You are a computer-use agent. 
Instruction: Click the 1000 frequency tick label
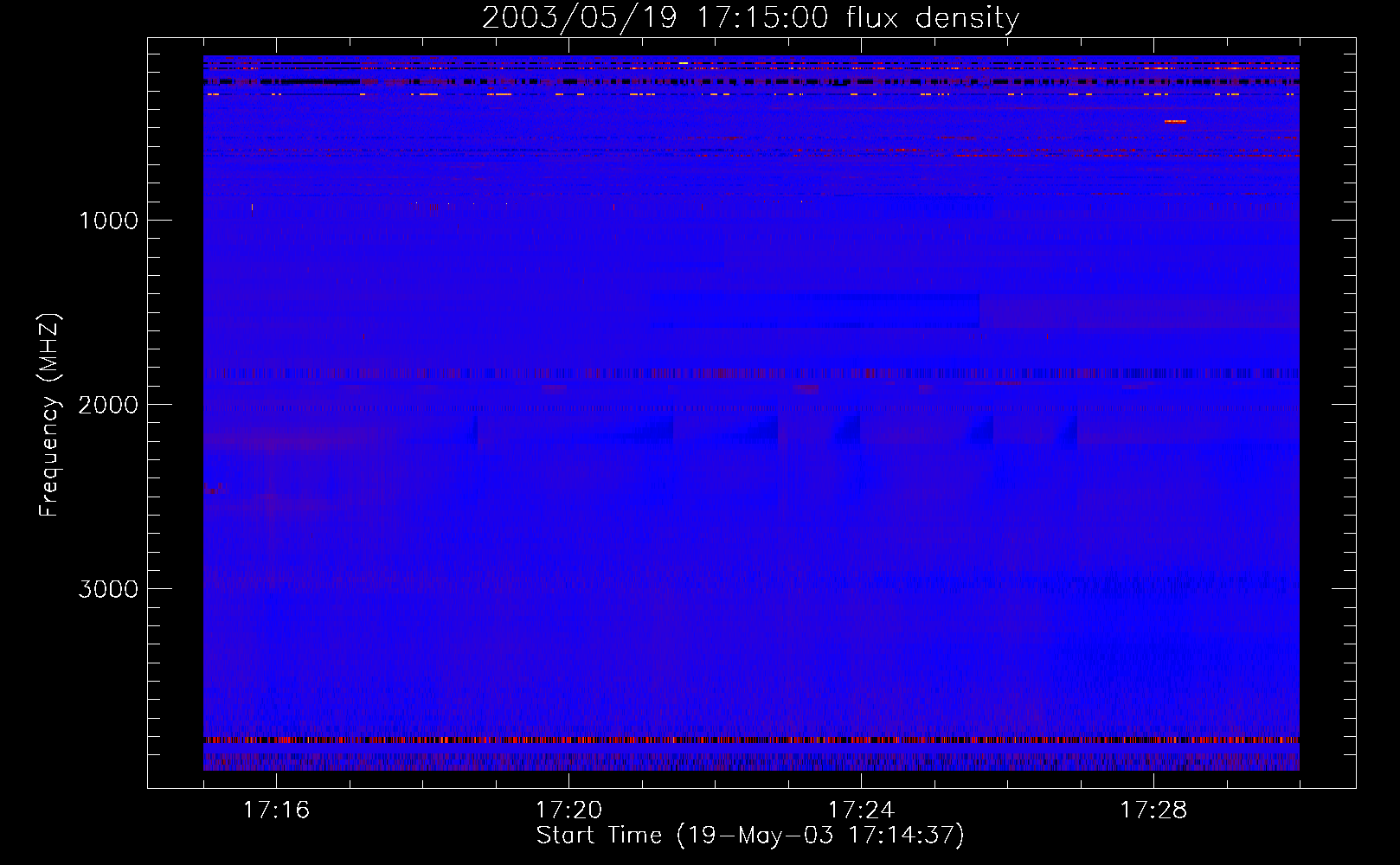click(108, 221)
